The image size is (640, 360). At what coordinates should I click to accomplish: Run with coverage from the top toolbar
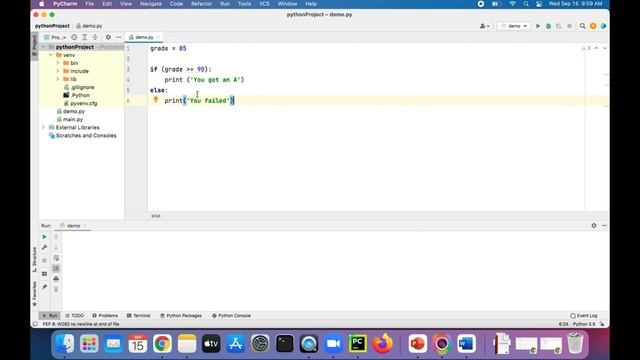tap(559, 26)
